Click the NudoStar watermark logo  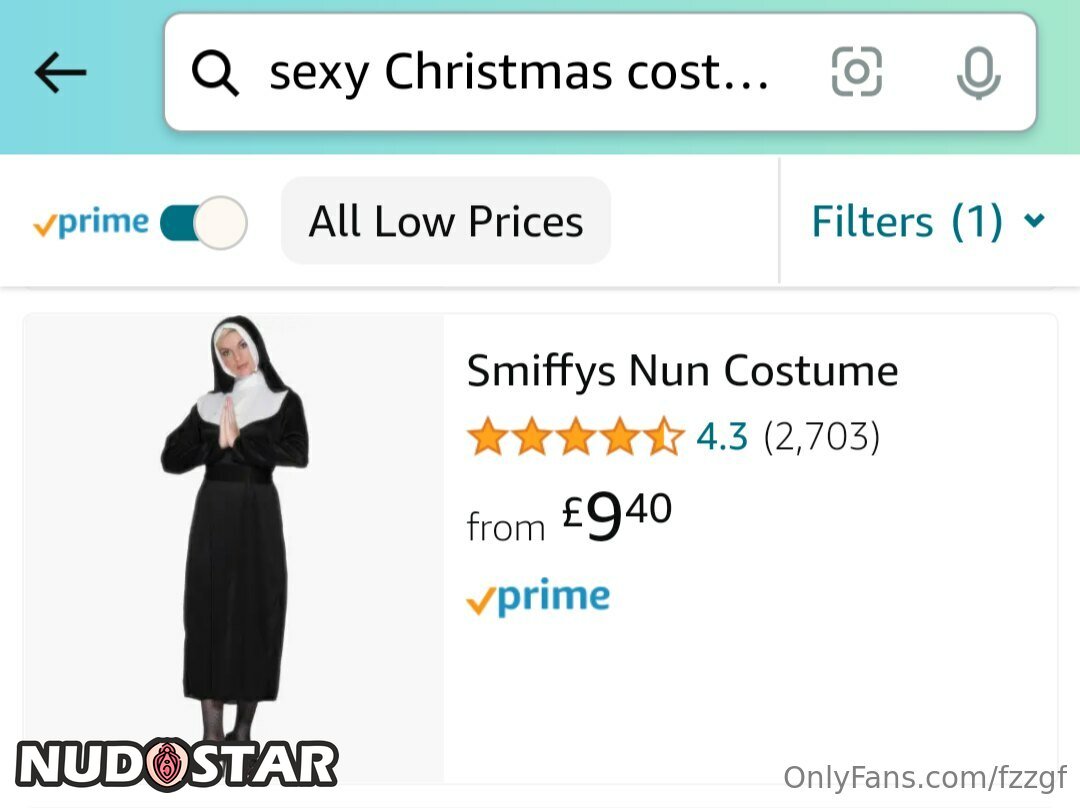pyautogui.click(x=177, y=764)
